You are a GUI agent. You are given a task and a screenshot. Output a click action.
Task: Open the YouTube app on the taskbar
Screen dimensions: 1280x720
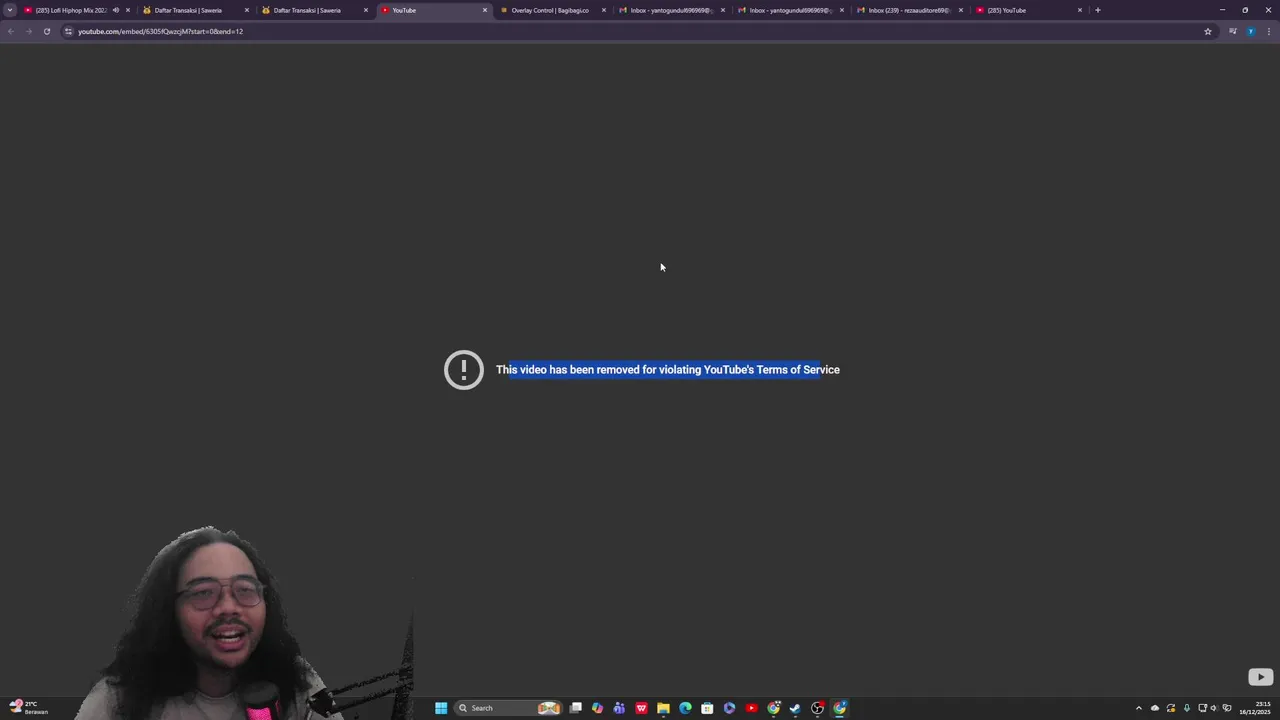point(751,708)
